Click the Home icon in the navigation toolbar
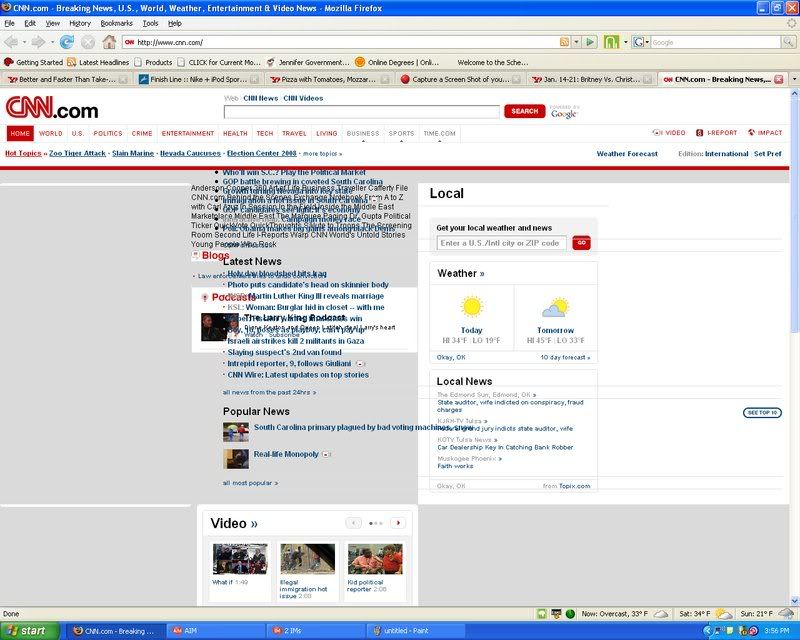Image resolution: width=800 pixels, height=640 pixels. (109, 42)
